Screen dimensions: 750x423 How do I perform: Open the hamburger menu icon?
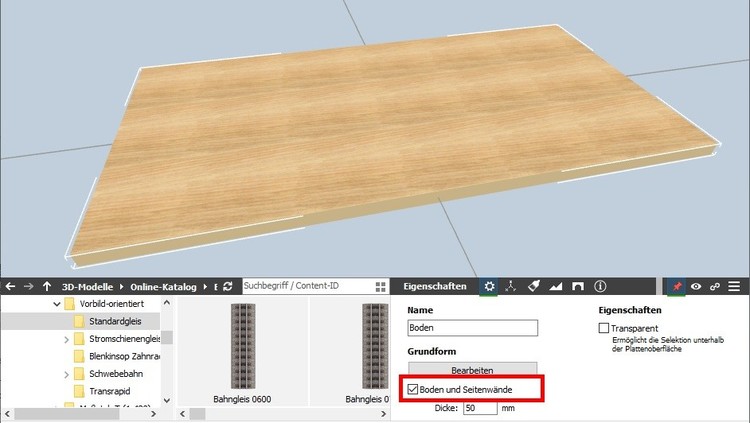pyautogui.click(x=735, y=286)
